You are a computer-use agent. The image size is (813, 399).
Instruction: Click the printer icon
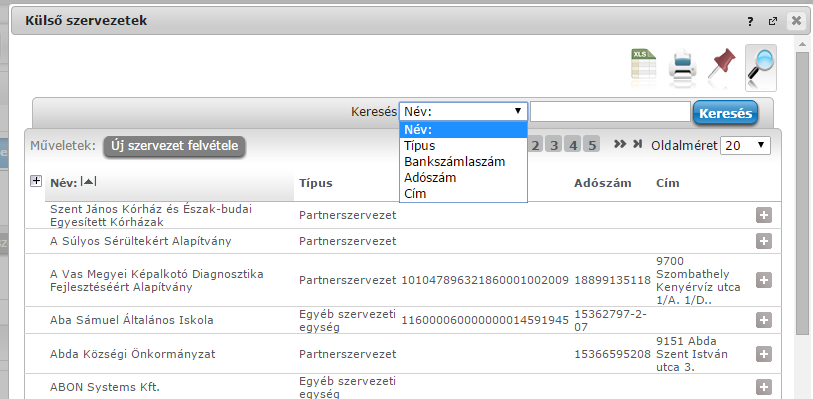click(682, 66)
